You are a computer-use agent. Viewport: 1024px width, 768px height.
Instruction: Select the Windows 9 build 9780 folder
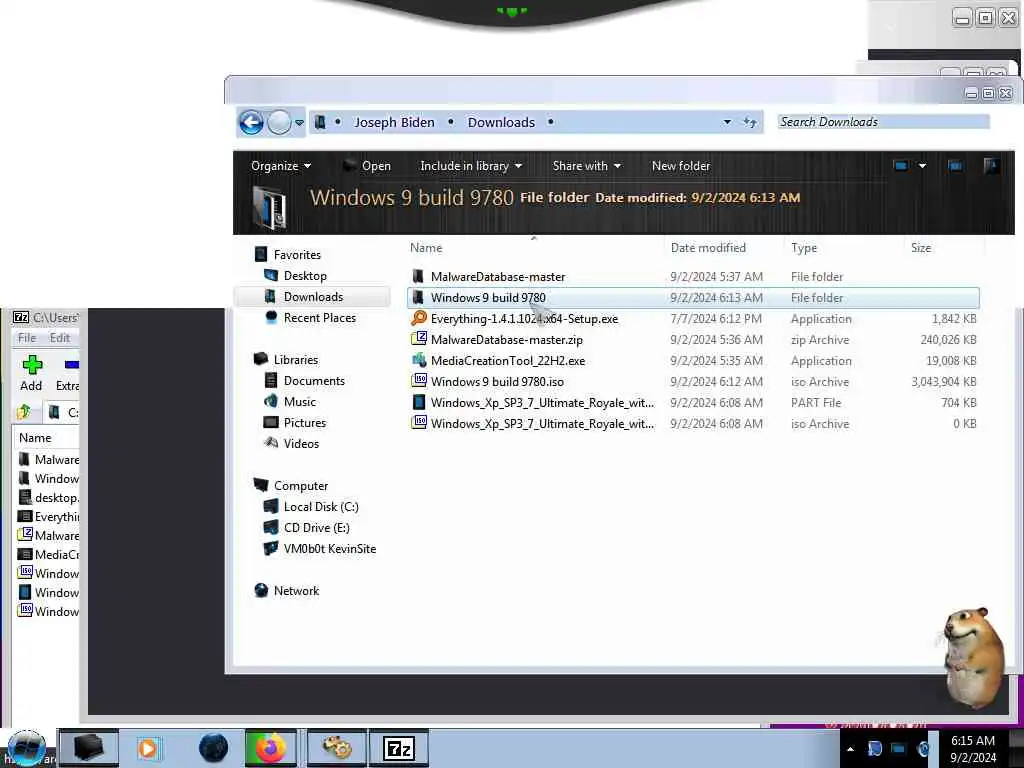coord(692,298)
